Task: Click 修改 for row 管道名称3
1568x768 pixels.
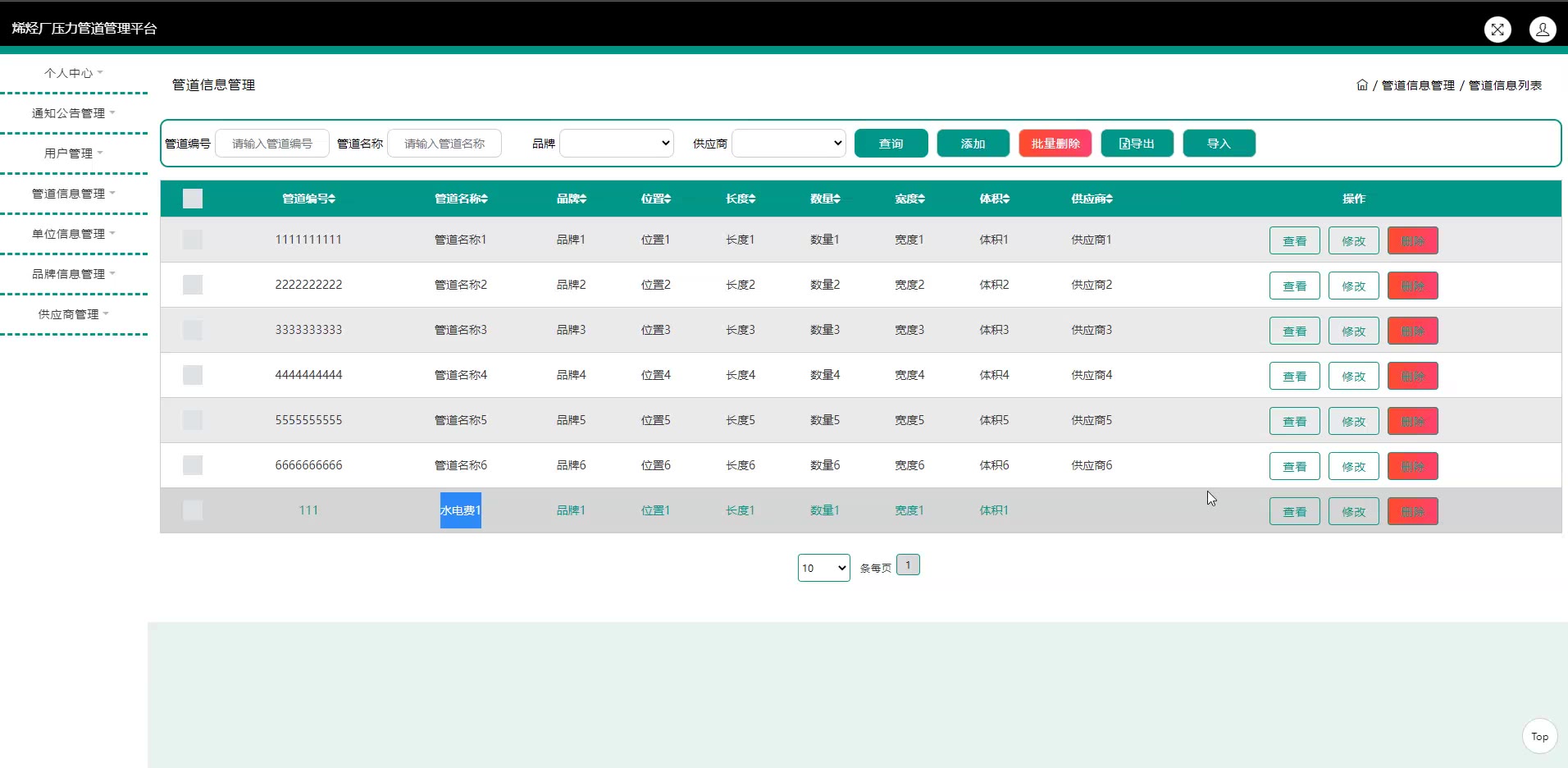Action: (x=1353, y=331)
